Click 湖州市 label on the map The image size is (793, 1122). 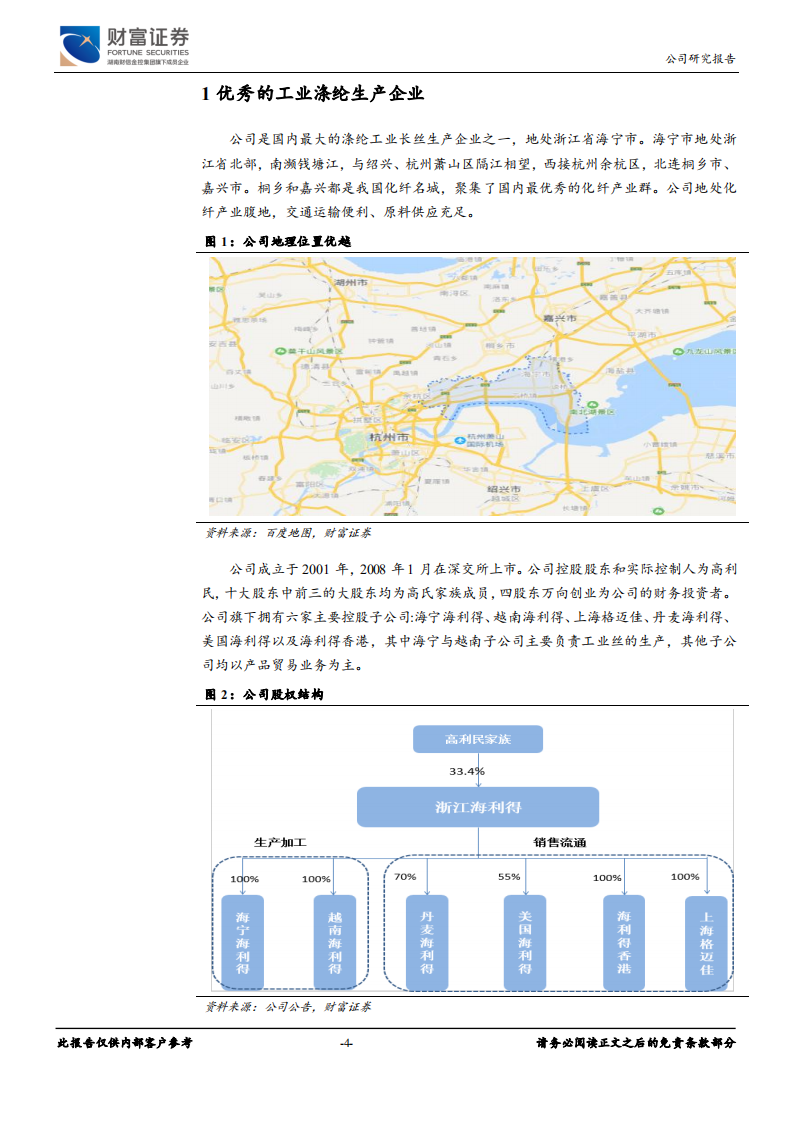coord(351,283)
